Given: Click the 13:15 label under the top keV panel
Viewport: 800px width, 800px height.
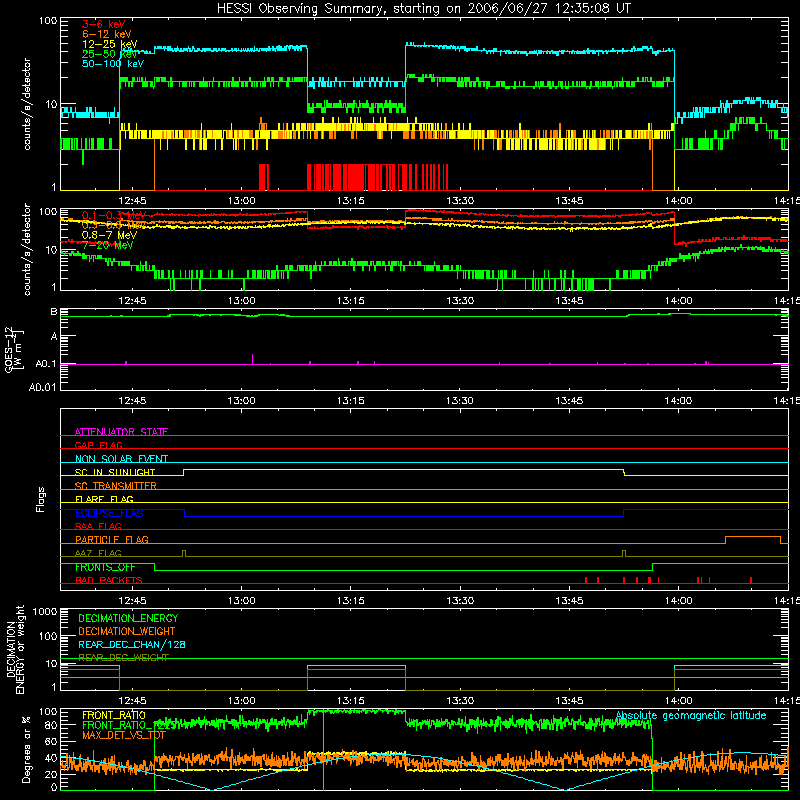Looking at the screenshot, I should click(351, 201).
